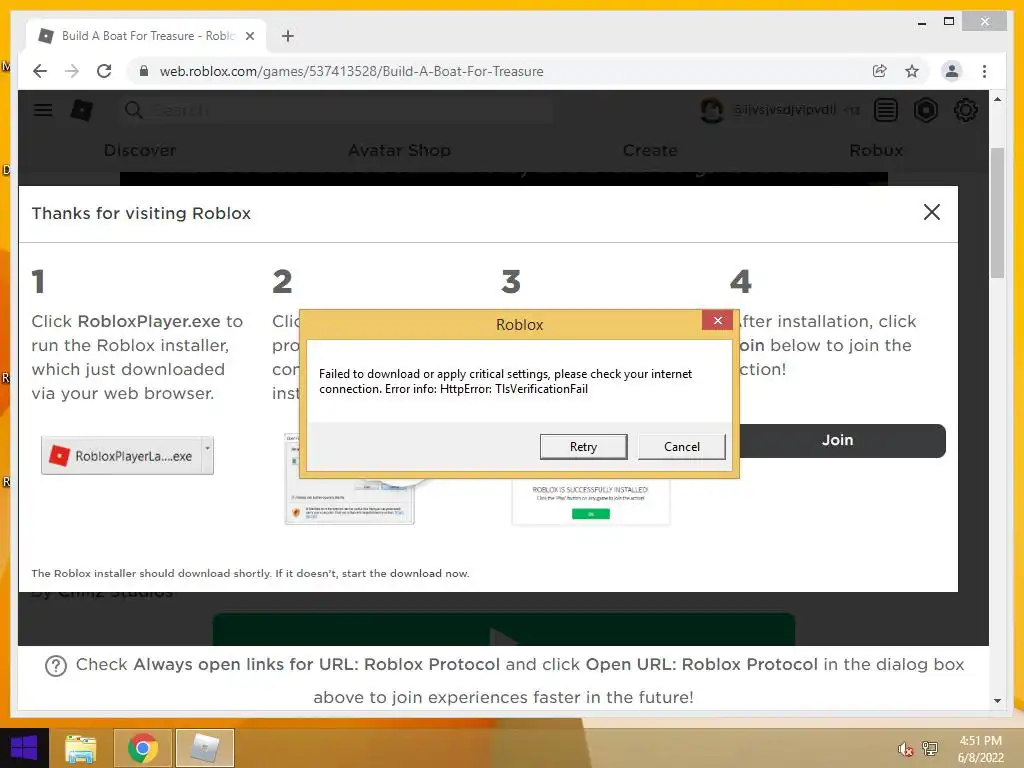This screenshot has height=768, width=1024.
Task: Open the Create tab
Action: click(x=650, y=150)
